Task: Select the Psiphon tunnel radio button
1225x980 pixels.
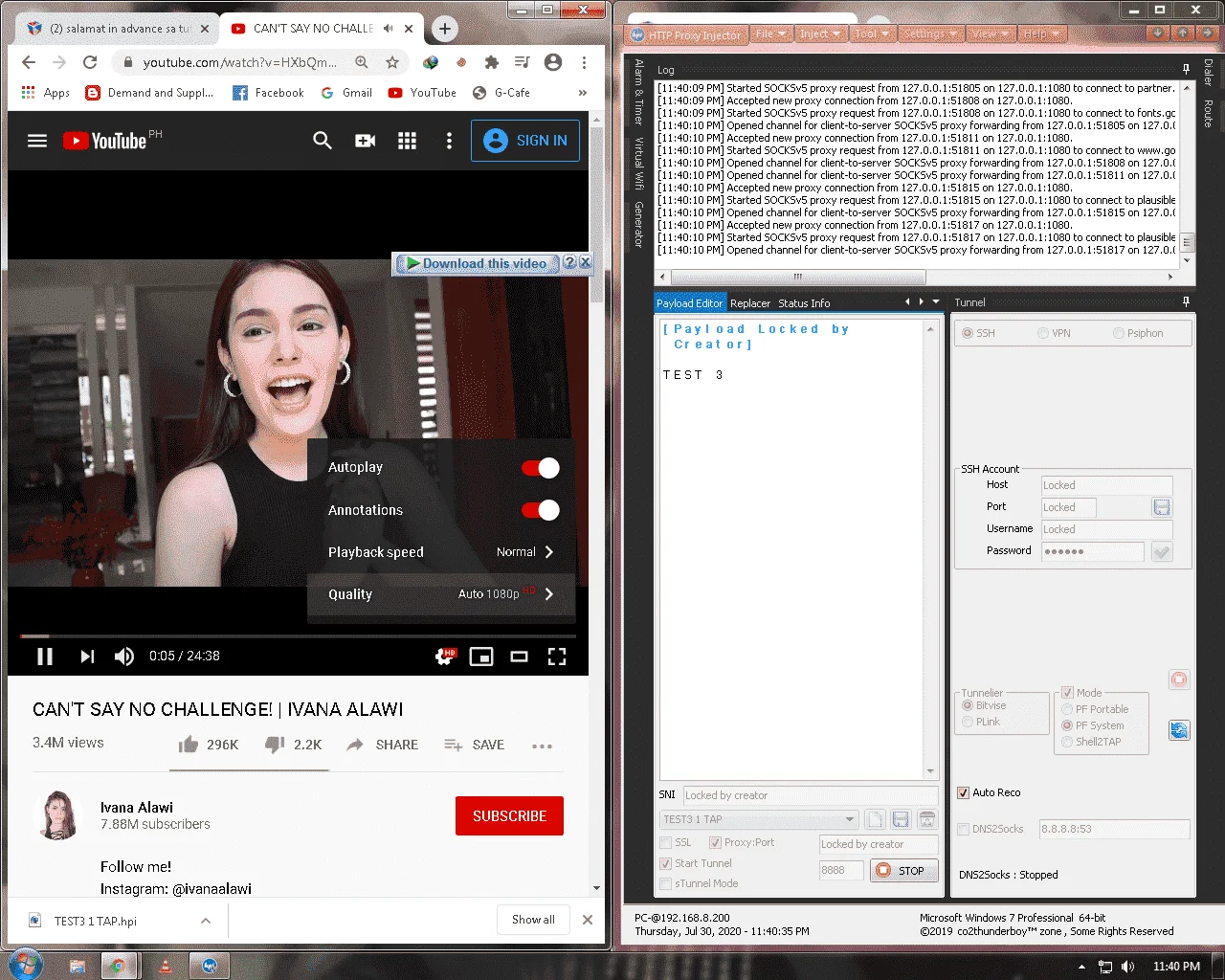Action: [1119, 333]
